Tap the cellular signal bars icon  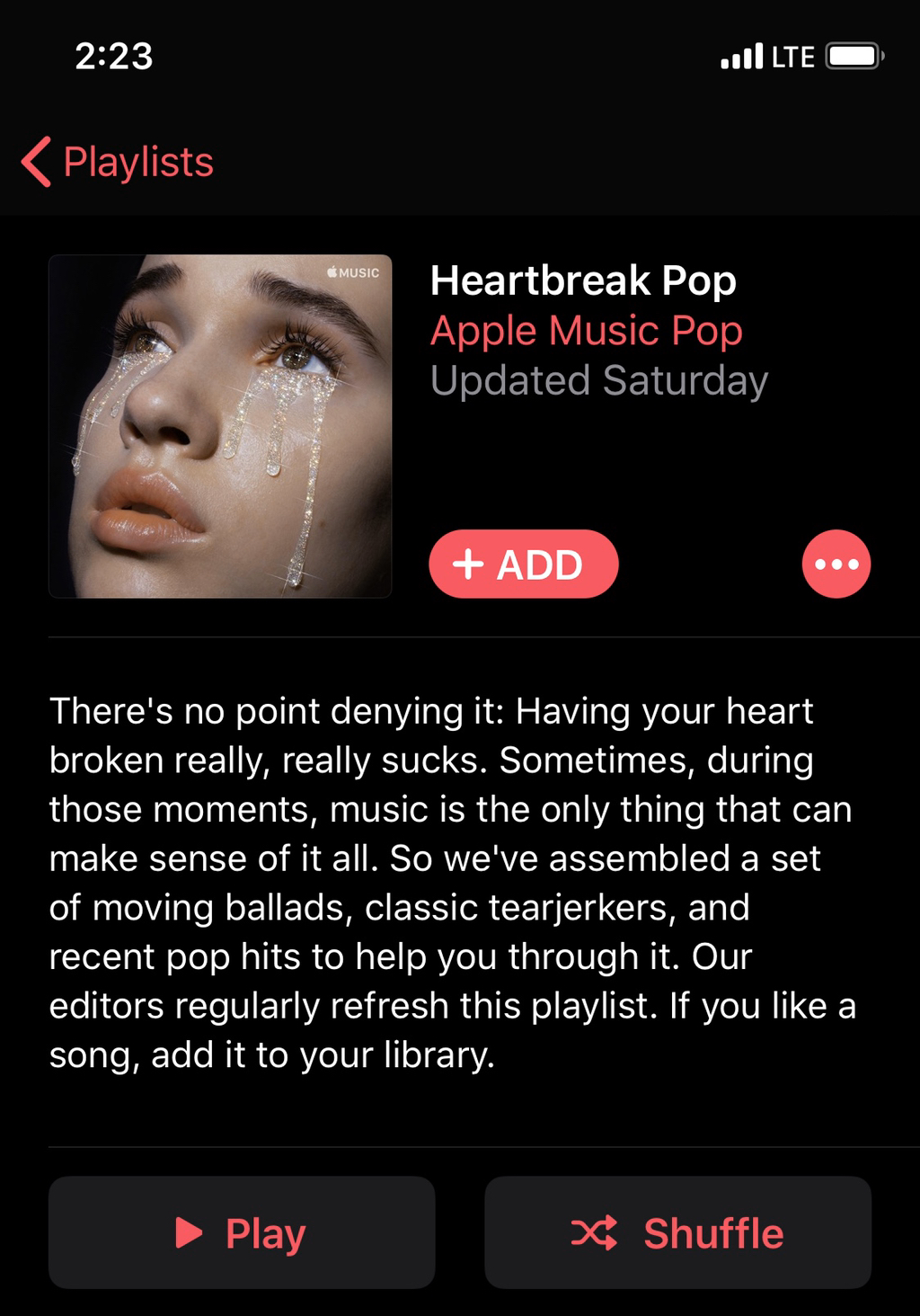click(x=742, y=56)
